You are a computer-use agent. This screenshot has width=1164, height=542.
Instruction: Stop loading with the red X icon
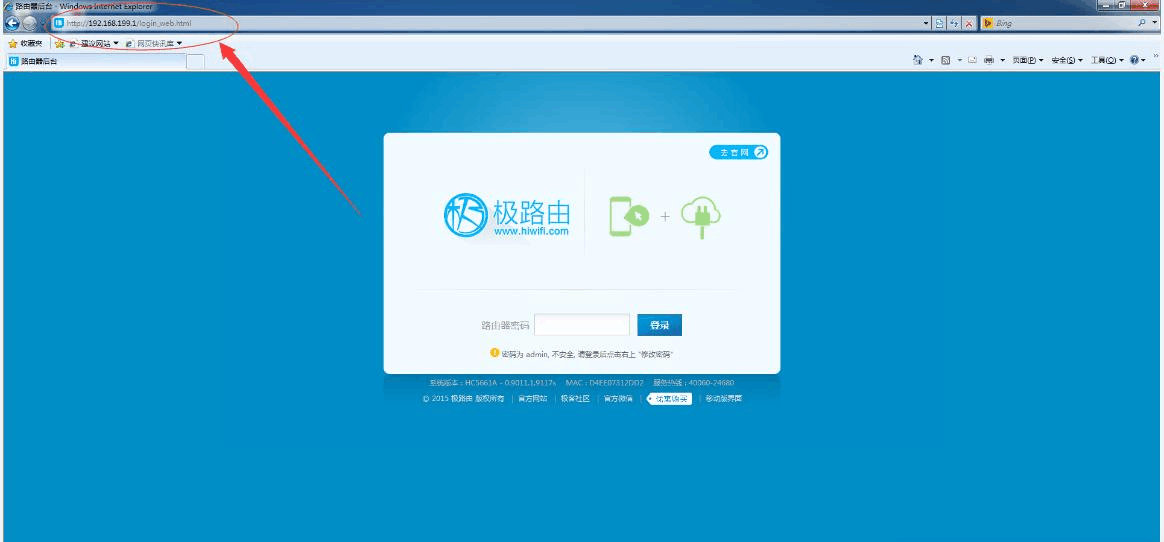[969, 24]
